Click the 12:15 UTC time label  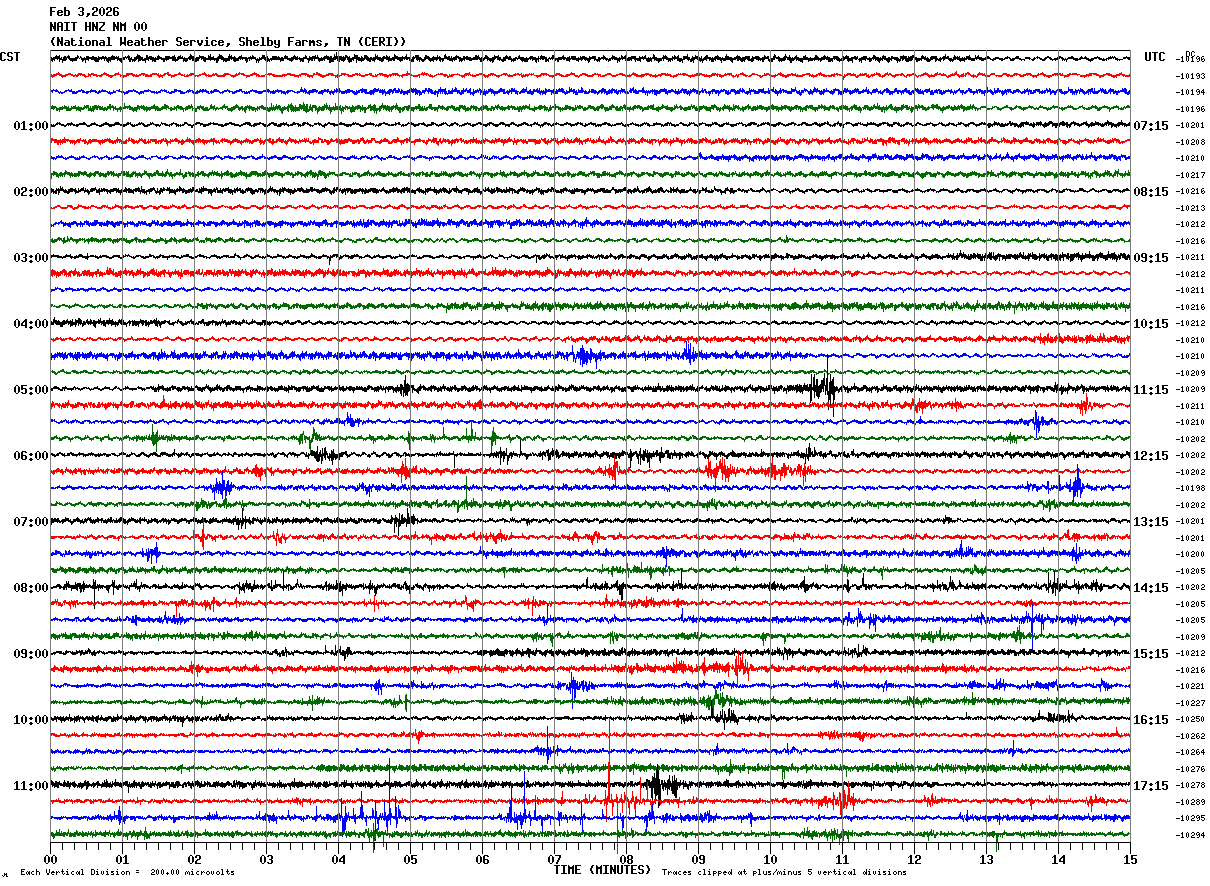pyautogui.click(x=1151, y=456)
